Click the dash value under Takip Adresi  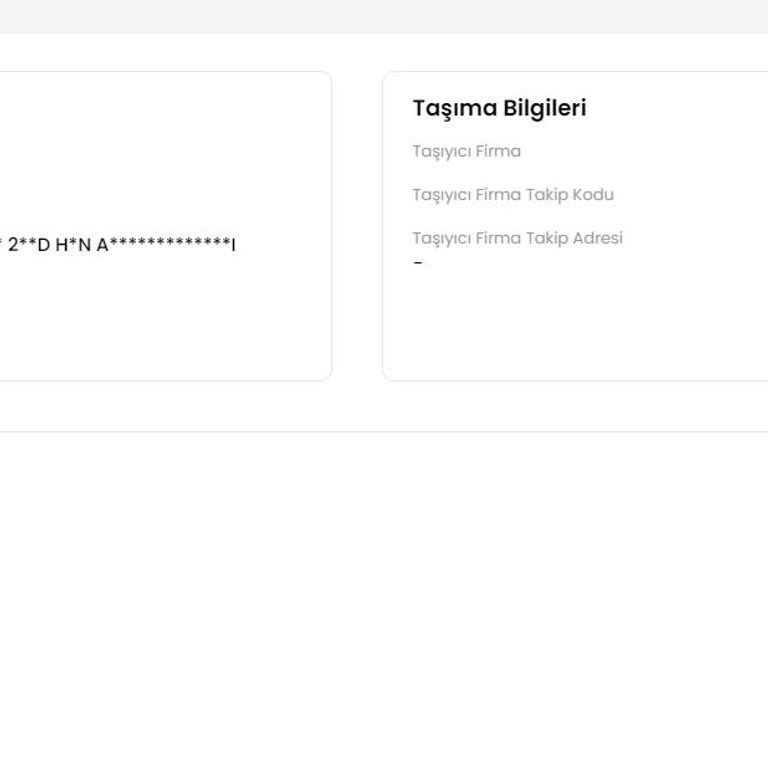click(418, 263)
